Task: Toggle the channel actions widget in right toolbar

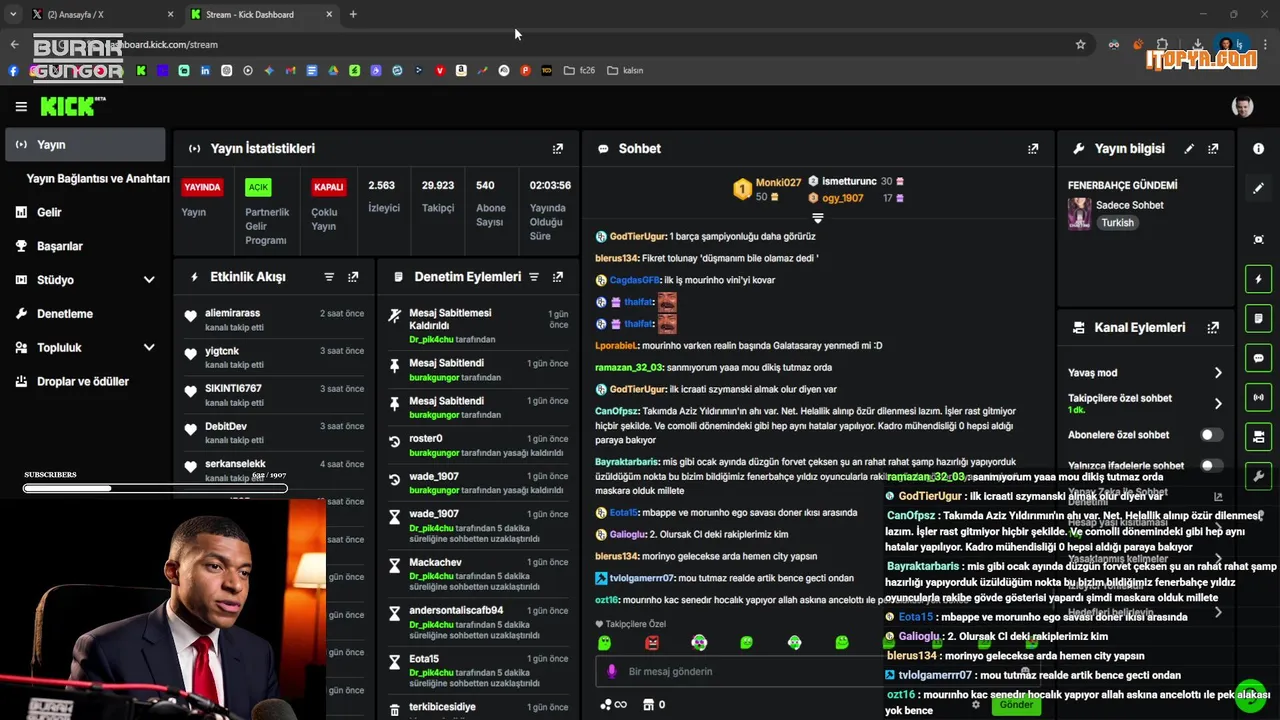Action: [1258, 437]
